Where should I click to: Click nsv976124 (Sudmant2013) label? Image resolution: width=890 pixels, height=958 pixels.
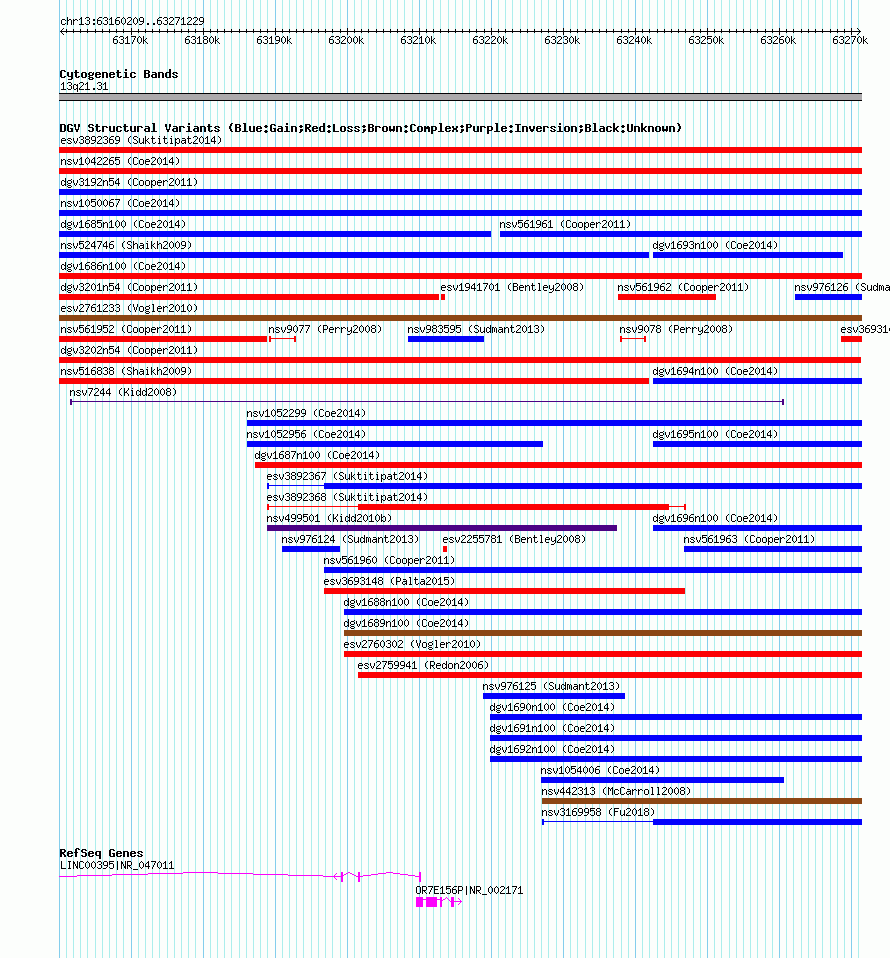pyautogui.click(x=350, y=539)
